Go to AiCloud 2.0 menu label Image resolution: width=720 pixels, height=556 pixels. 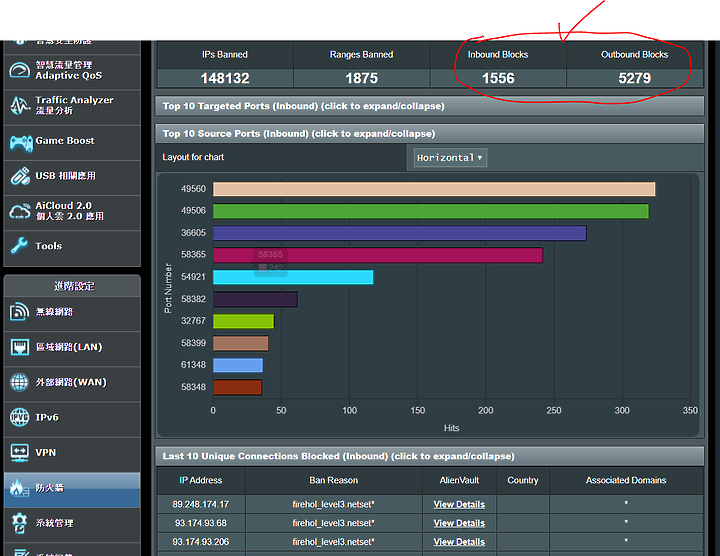coord(70,211)
